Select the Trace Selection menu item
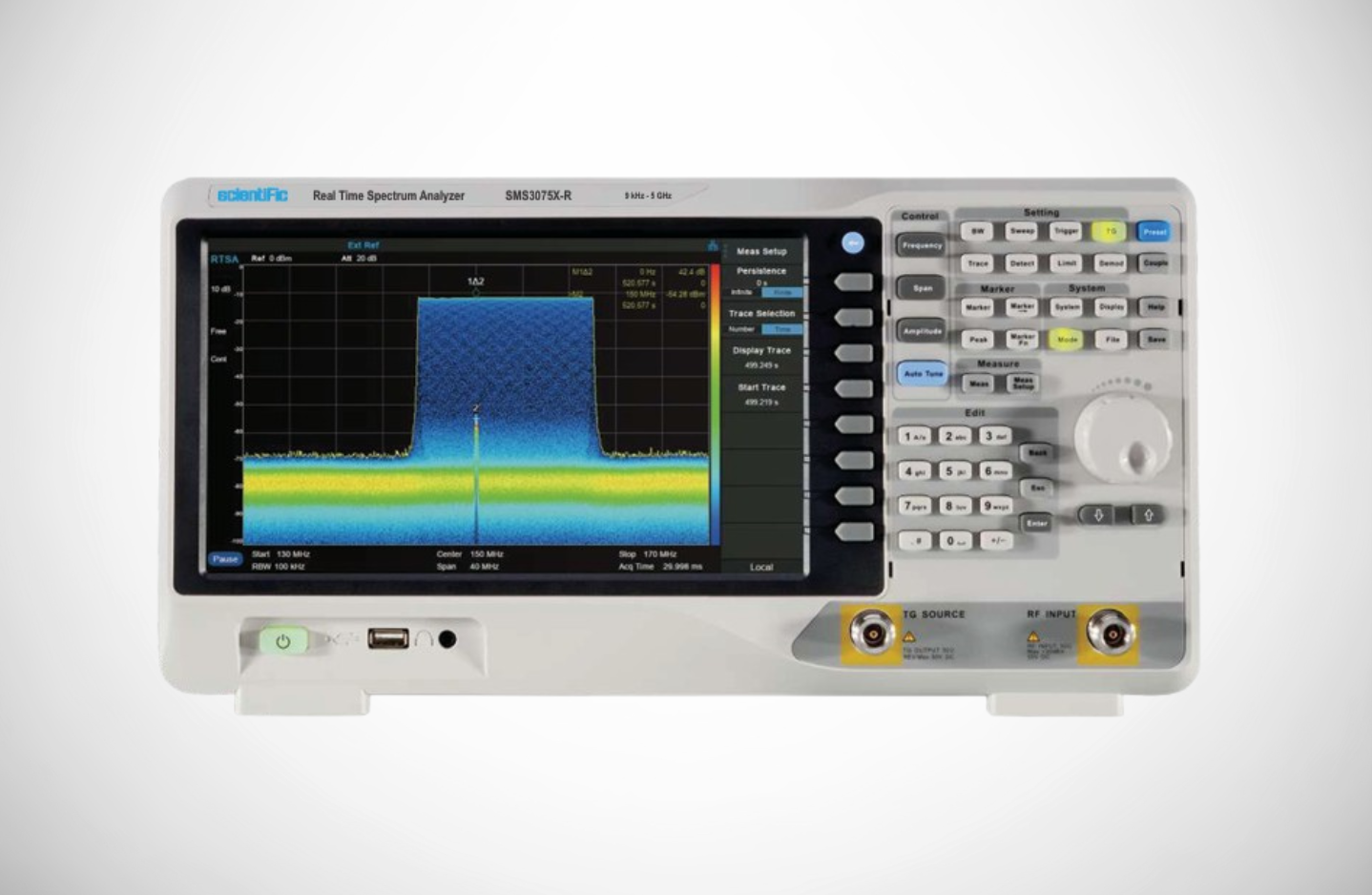 coord(761,320)
